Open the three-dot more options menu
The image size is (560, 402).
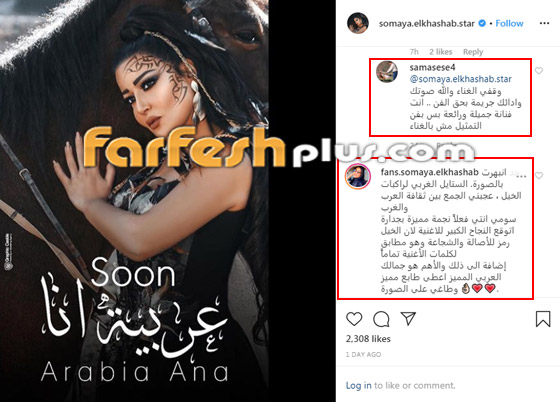(544, 23)
